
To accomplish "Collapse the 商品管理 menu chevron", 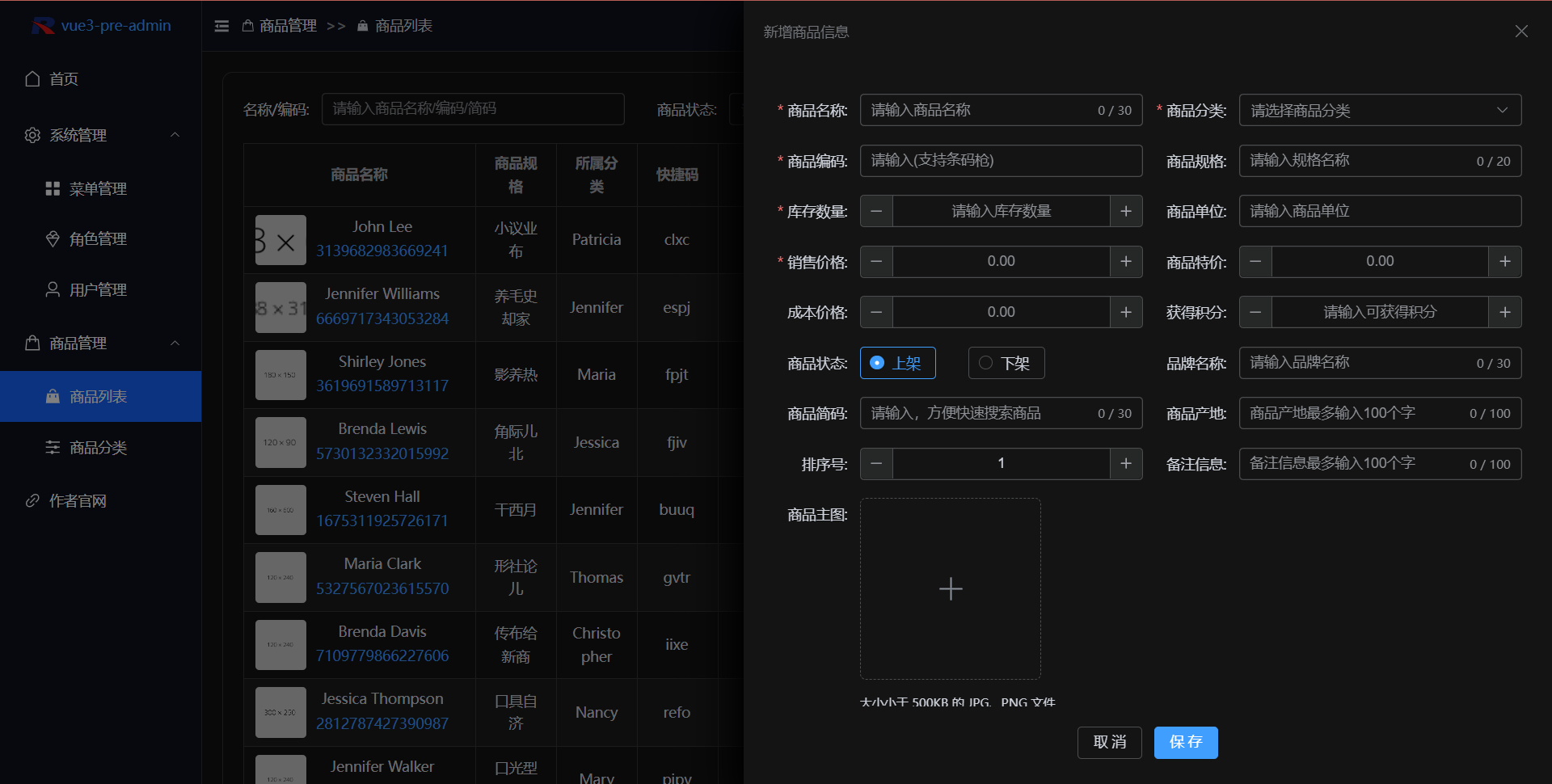I will [175, 343].
